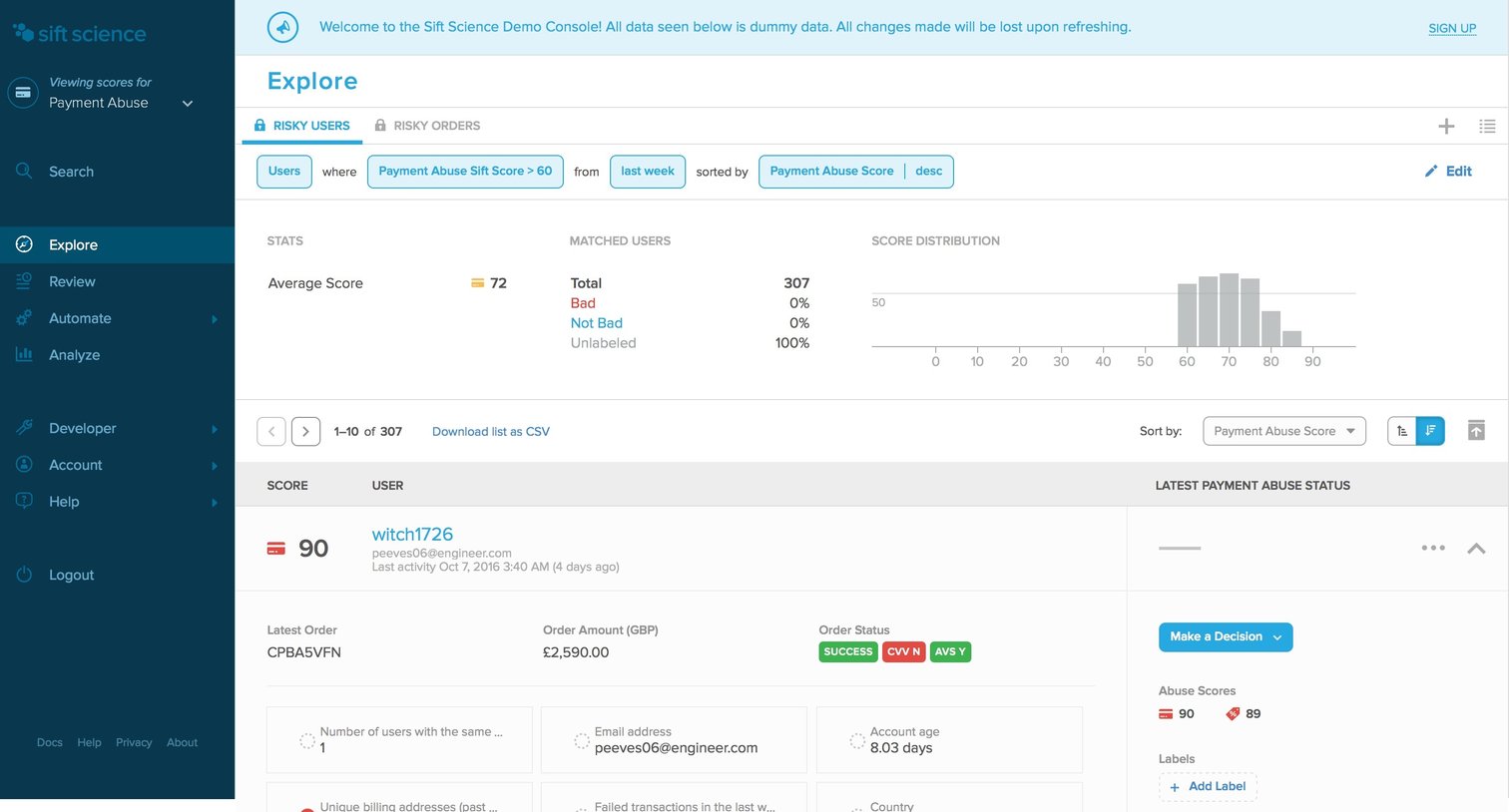Click the red card icon in witch1726's score column

276,549
